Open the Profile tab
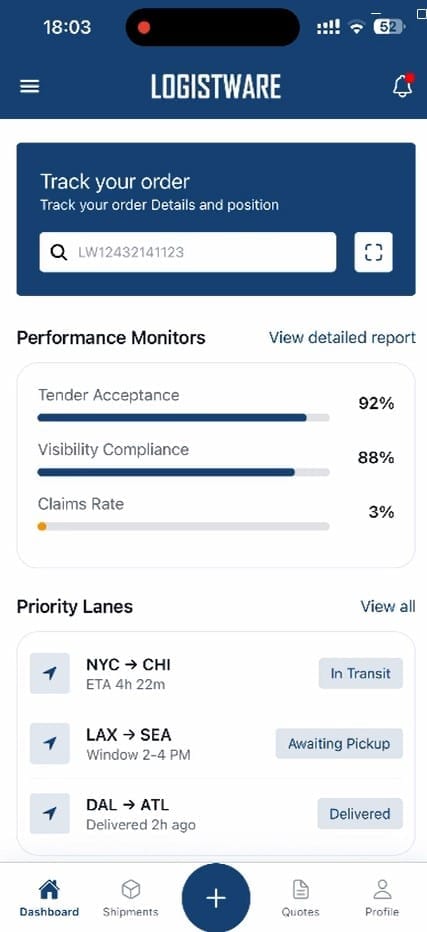This screenshot has height=932, width=427. click(x=382, y=898)
